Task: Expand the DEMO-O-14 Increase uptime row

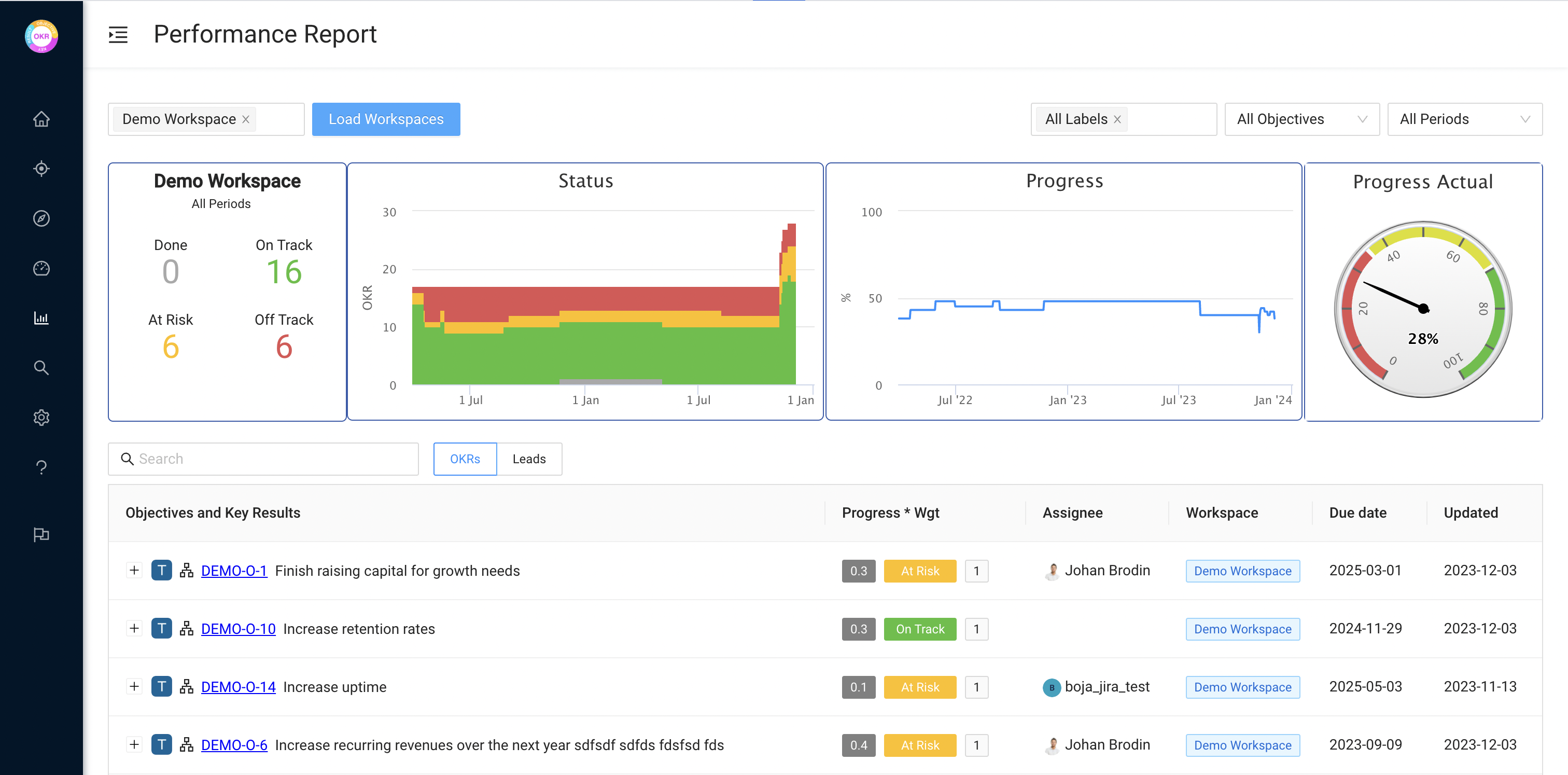Action: click(x=134, y=687)
